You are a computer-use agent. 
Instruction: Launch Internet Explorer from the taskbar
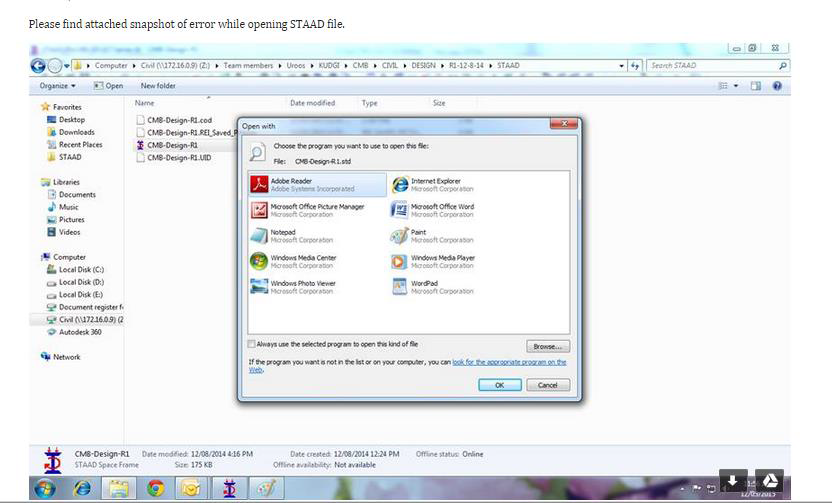(82, 488)
